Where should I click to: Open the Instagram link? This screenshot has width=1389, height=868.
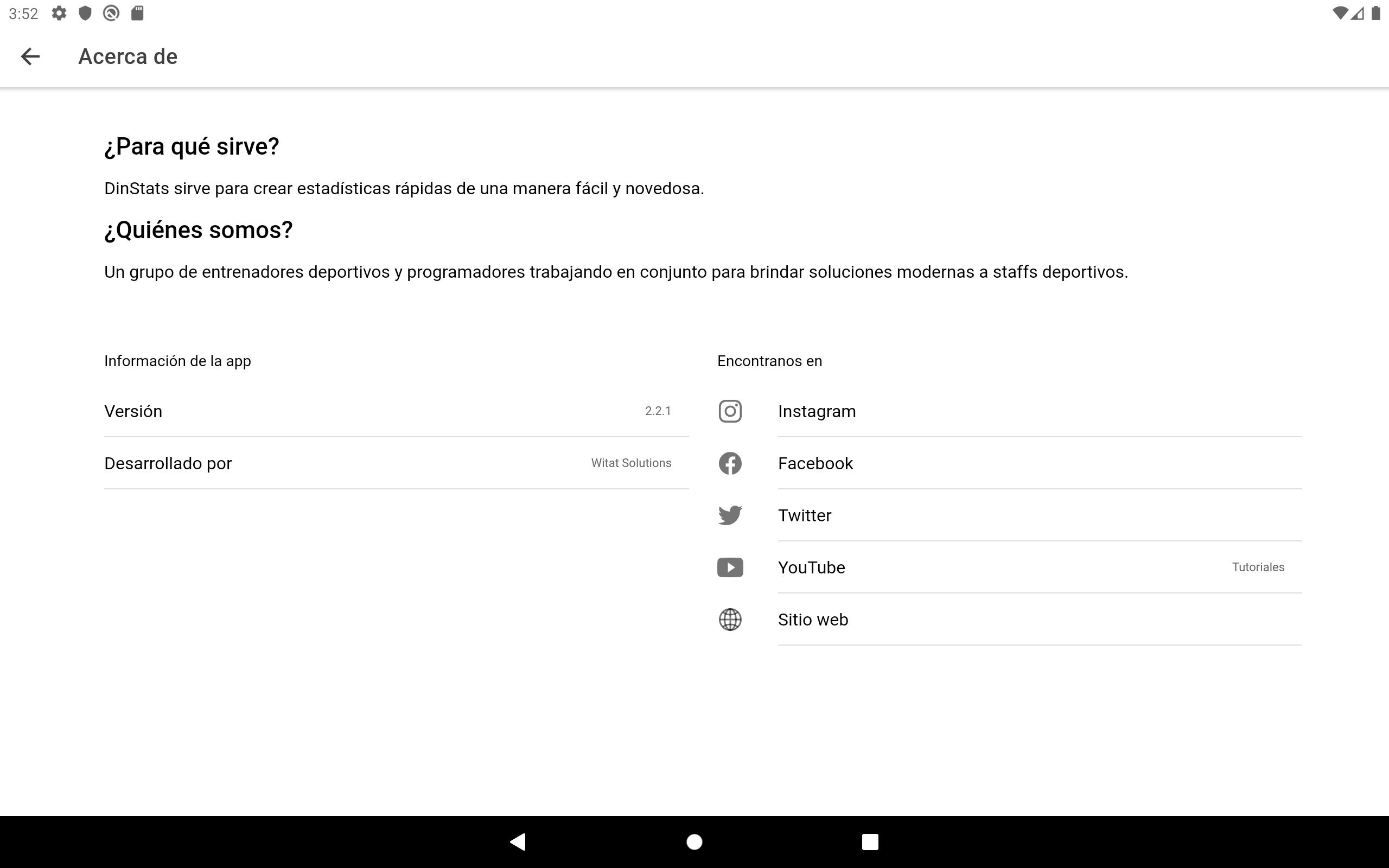(1010, 411)
